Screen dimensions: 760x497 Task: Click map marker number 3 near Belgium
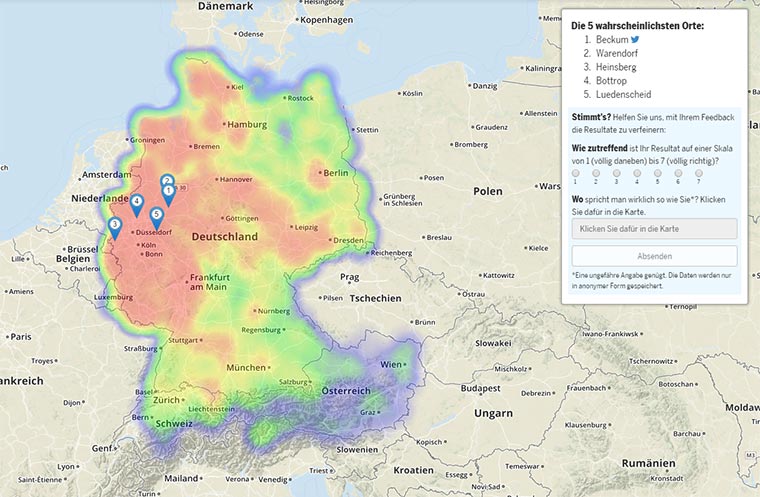115,227
